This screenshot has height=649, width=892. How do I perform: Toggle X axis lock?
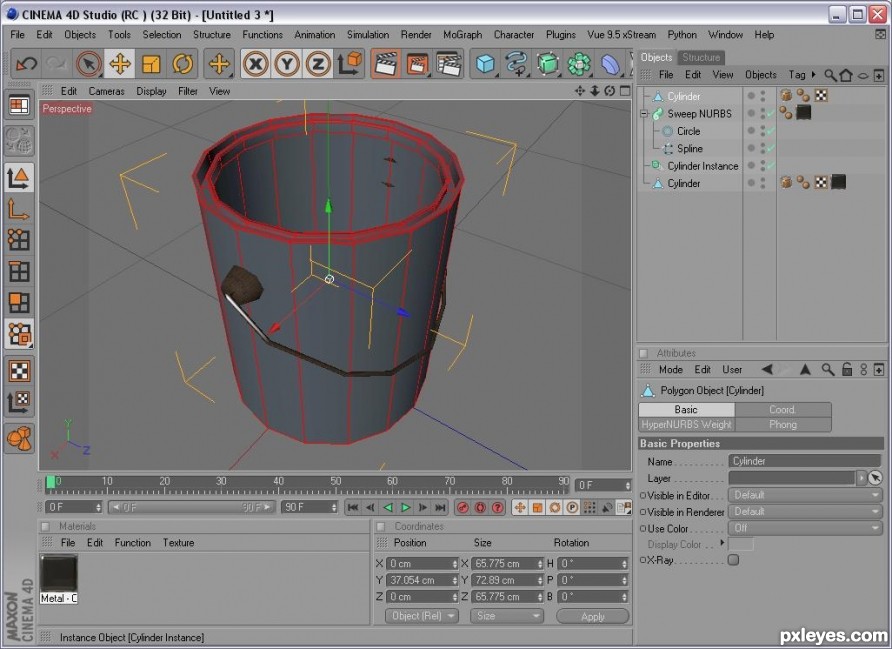[256, 64]
